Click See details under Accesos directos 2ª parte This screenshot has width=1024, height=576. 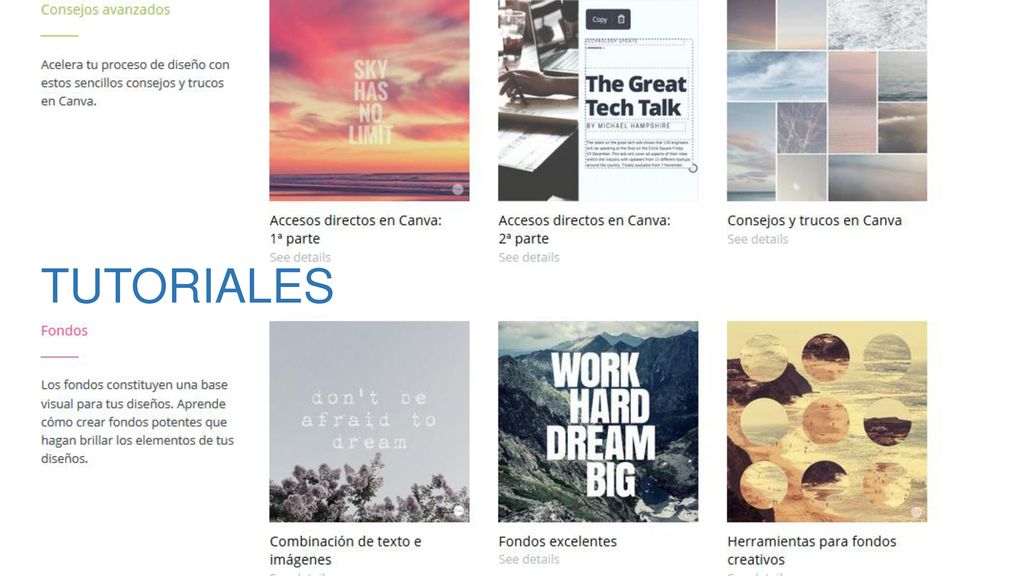point(528,257)
